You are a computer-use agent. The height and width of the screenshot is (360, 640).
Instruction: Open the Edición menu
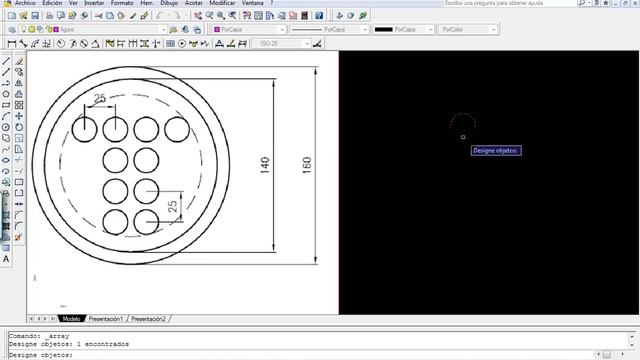53,3
